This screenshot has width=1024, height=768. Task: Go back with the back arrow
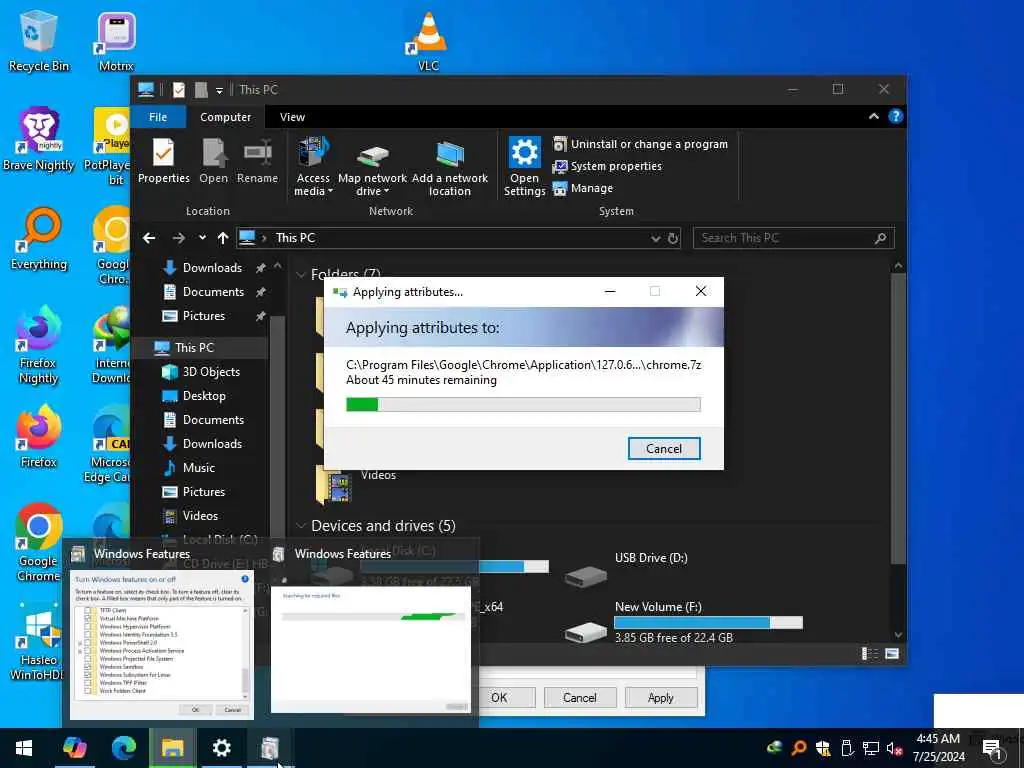pos(149,238)
